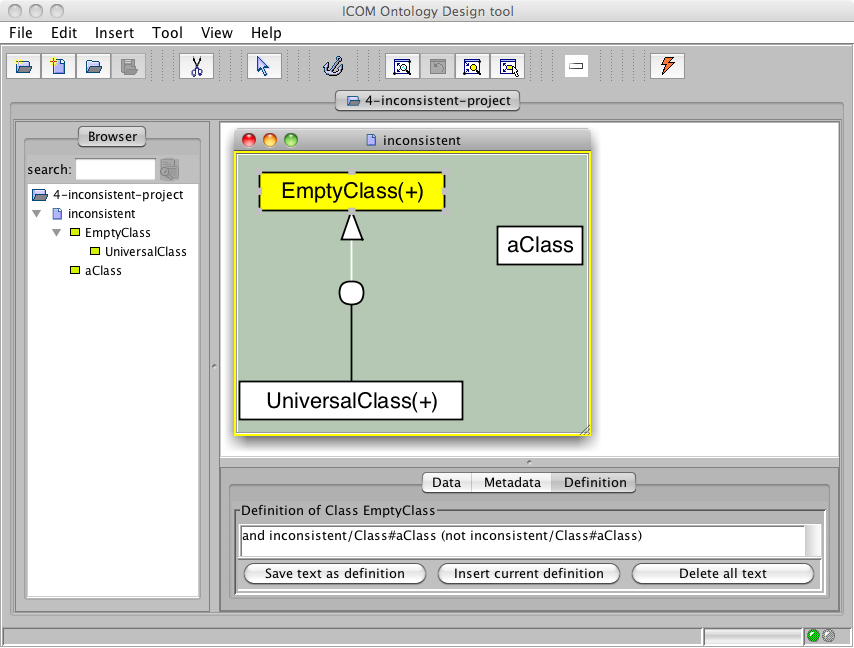Viewport: 854px width, 648px height.
Task: Switch to the Data tab
Action: click(447, 482)
